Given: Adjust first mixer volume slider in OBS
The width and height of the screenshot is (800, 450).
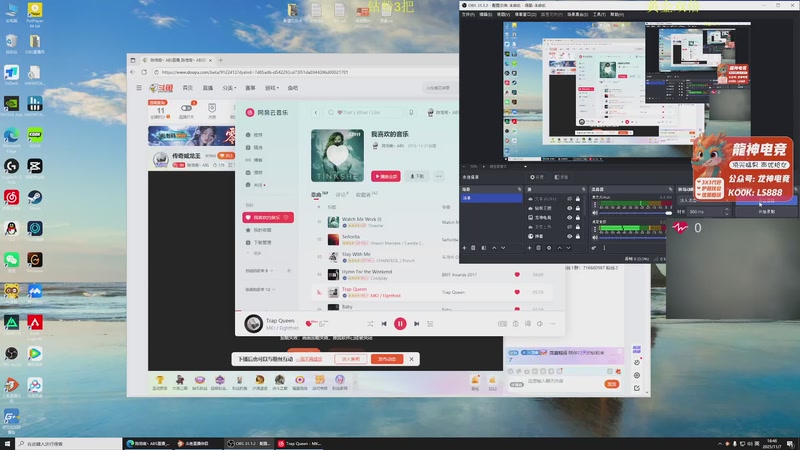Looking at the screenshot, I should [x=636, y=213].
